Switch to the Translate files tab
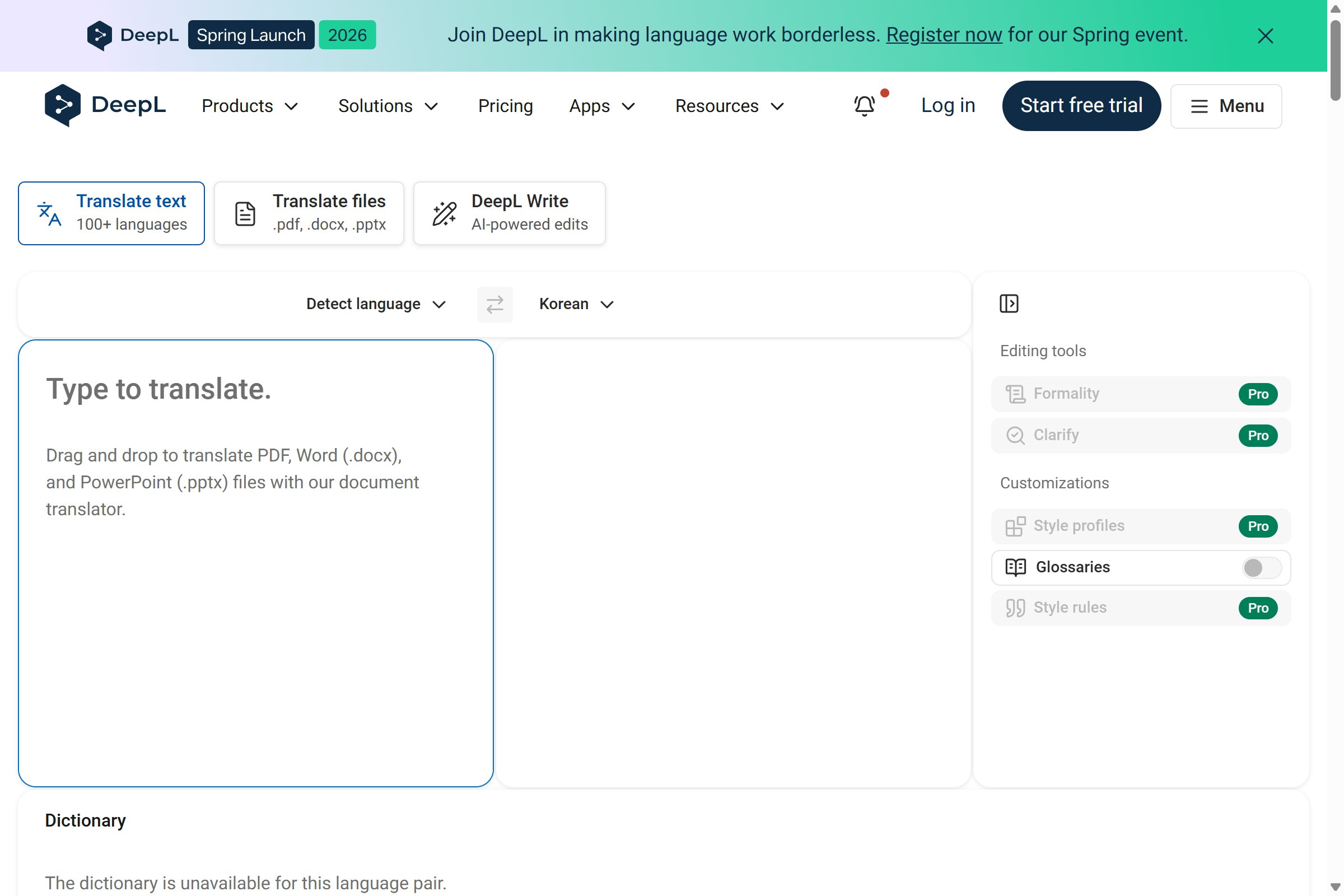The height and width of the screenshot is (896, 1344). 309,213
